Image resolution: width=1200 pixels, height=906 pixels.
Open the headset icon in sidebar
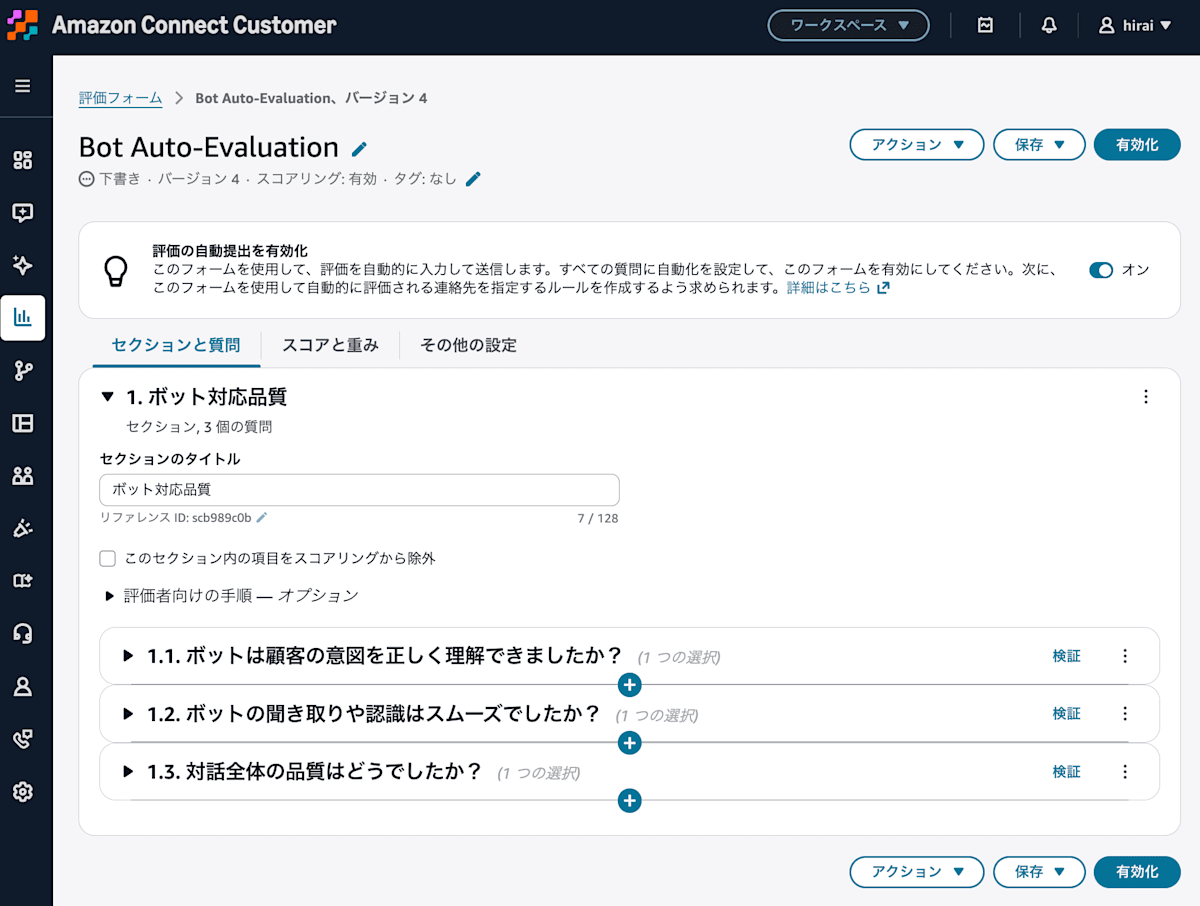coord(22,633)
